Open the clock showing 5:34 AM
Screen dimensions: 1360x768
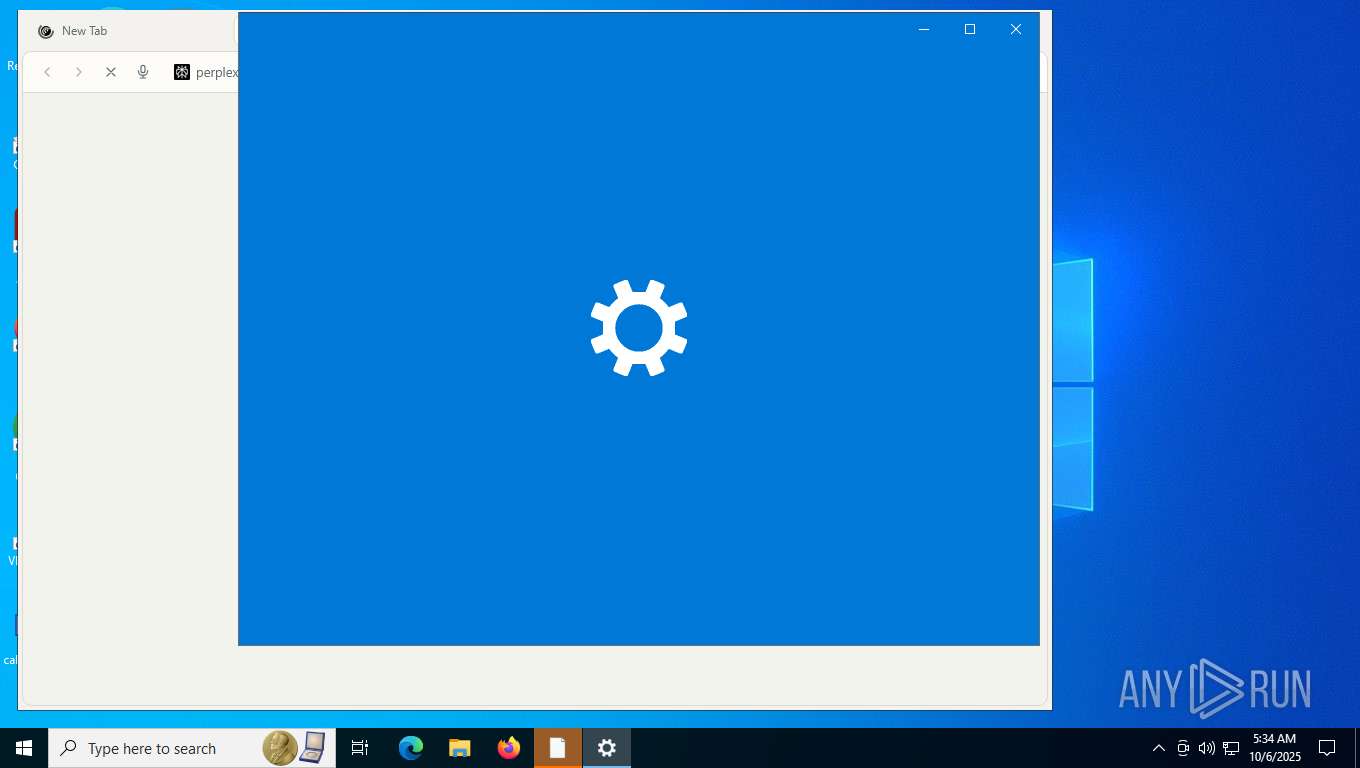point(1274,748)
